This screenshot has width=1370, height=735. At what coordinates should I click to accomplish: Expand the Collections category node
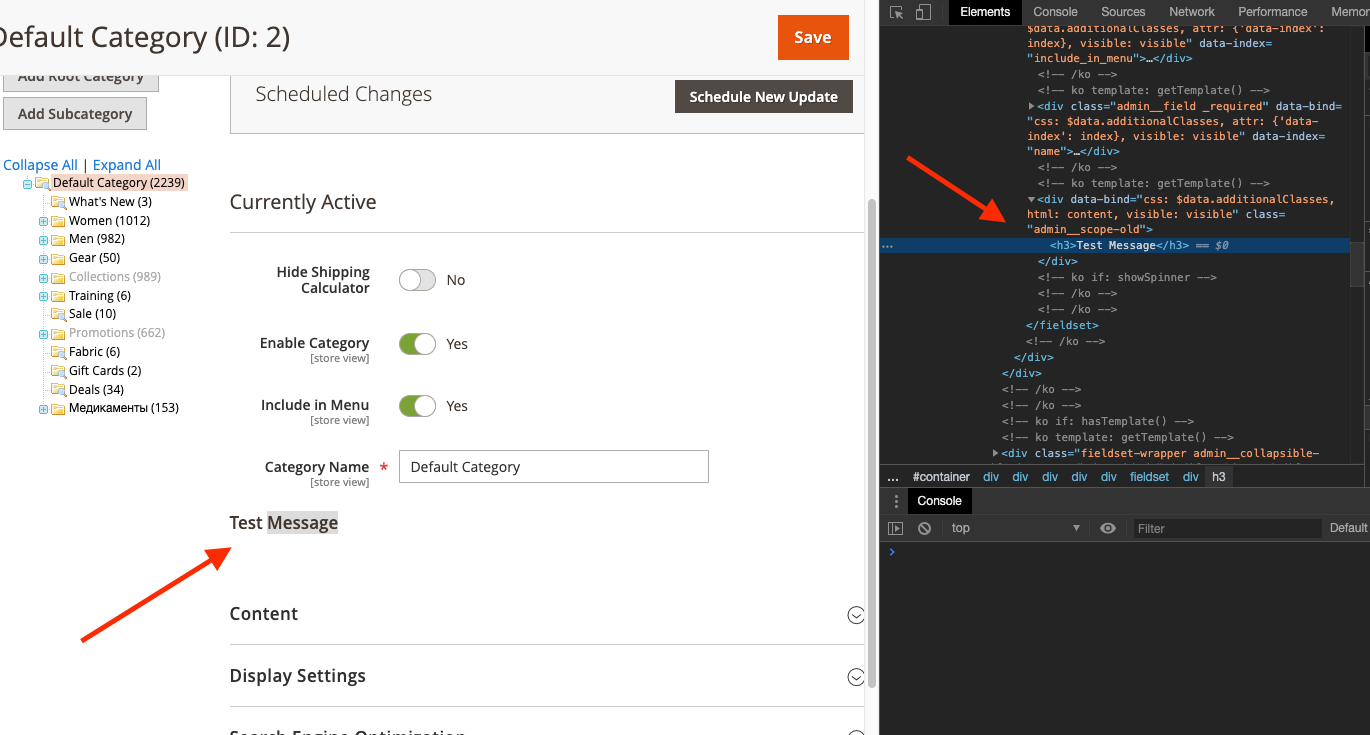(43, 278)
